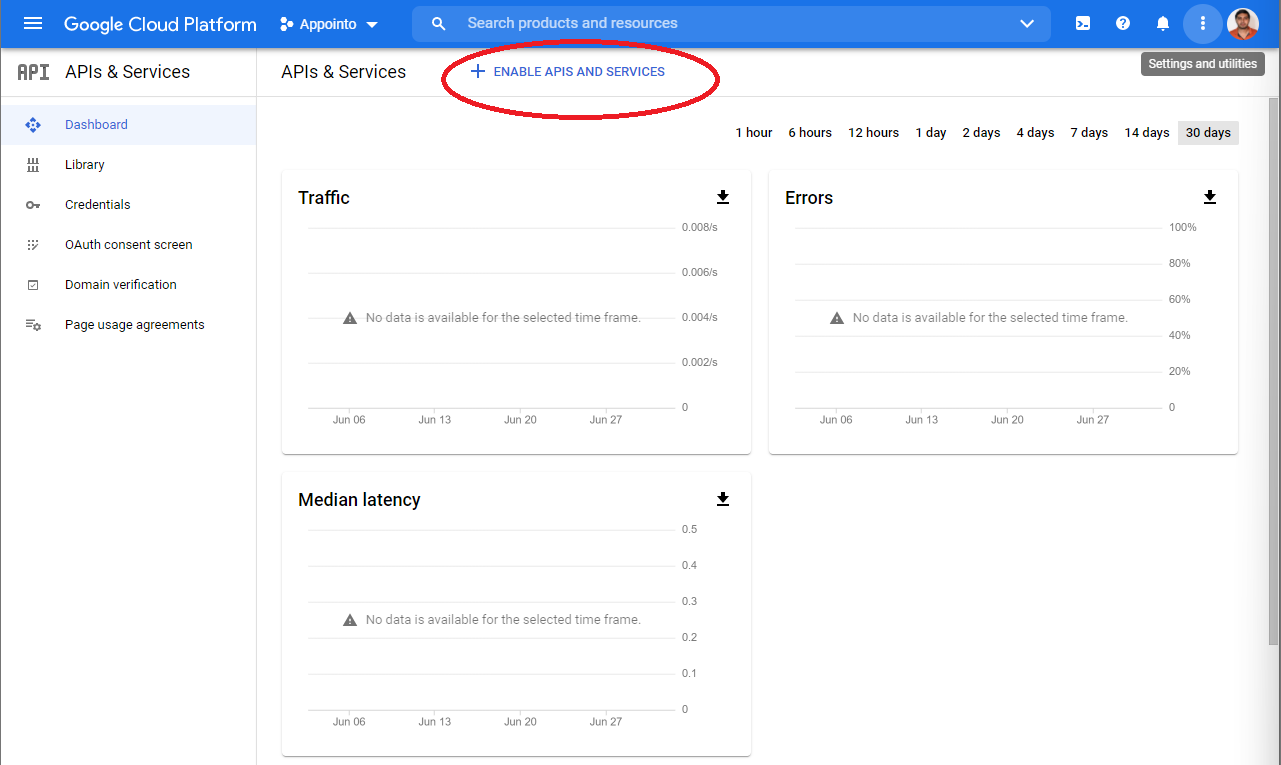The image size is (1281, 765).
Task: Click the Credentials key icon
Action: tap(33, 205)
